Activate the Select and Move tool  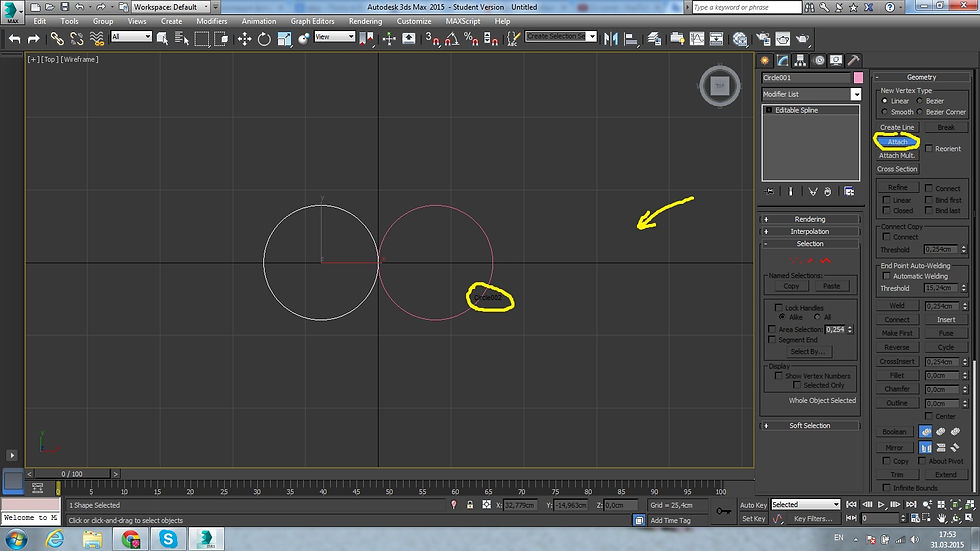(244, 39)
